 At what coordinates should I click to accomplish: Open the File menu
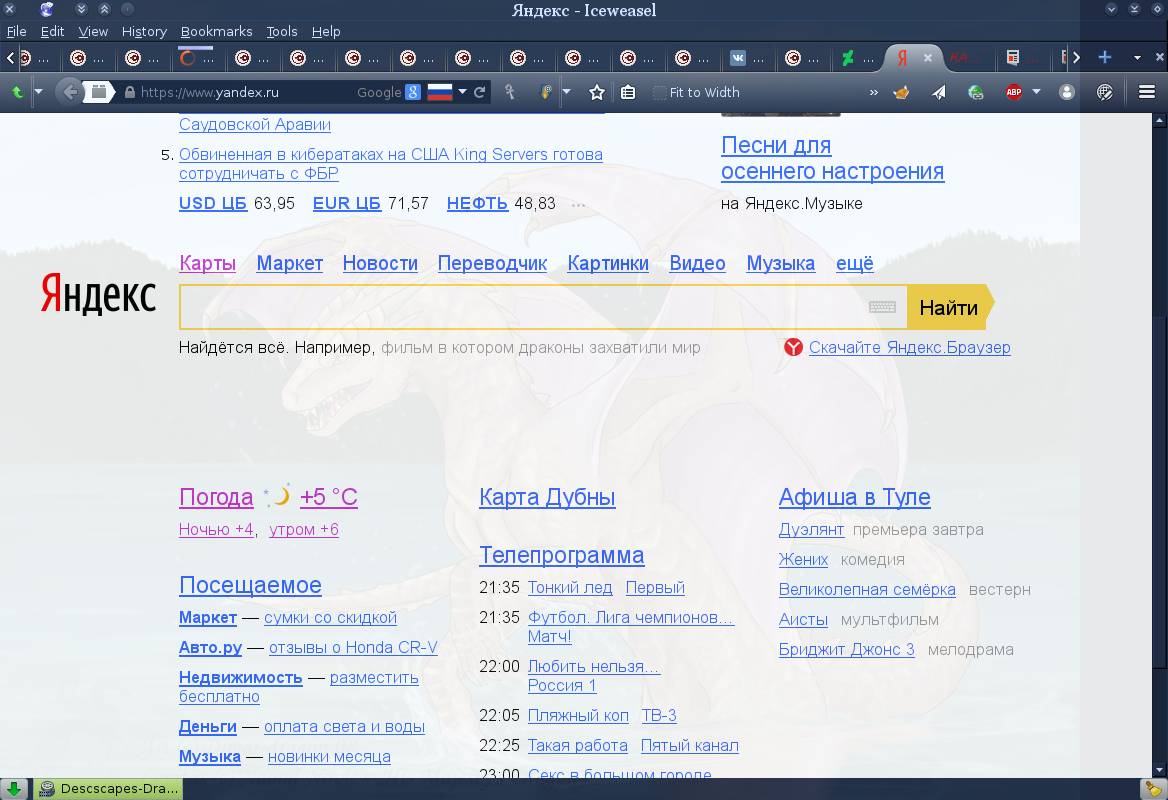tap(16, 31)
